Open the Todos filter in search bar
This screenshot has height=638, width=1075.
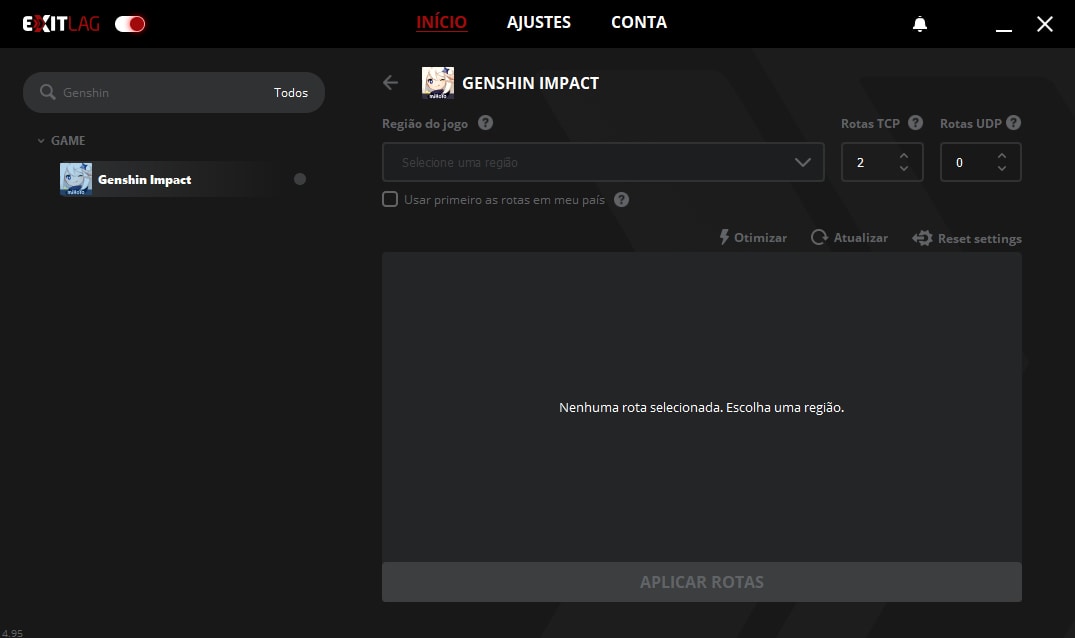291,92
